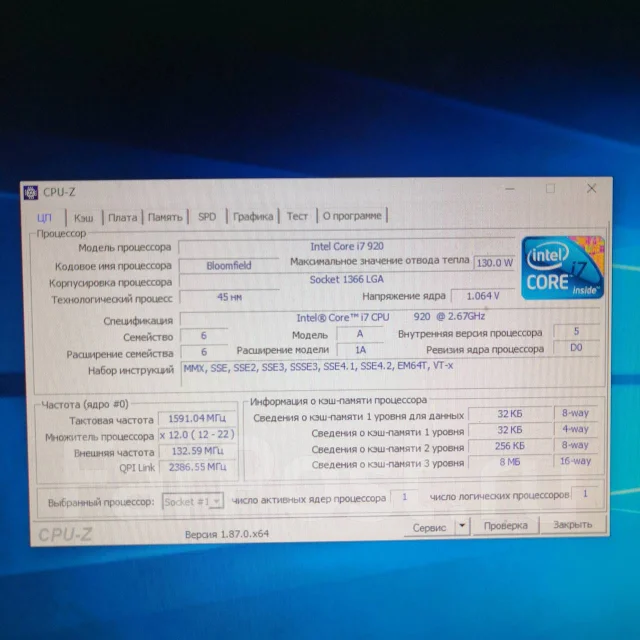This screenshot has width=640, height=640.
Task: Click the Расширение модели value 1A
Action: point(360,350)
